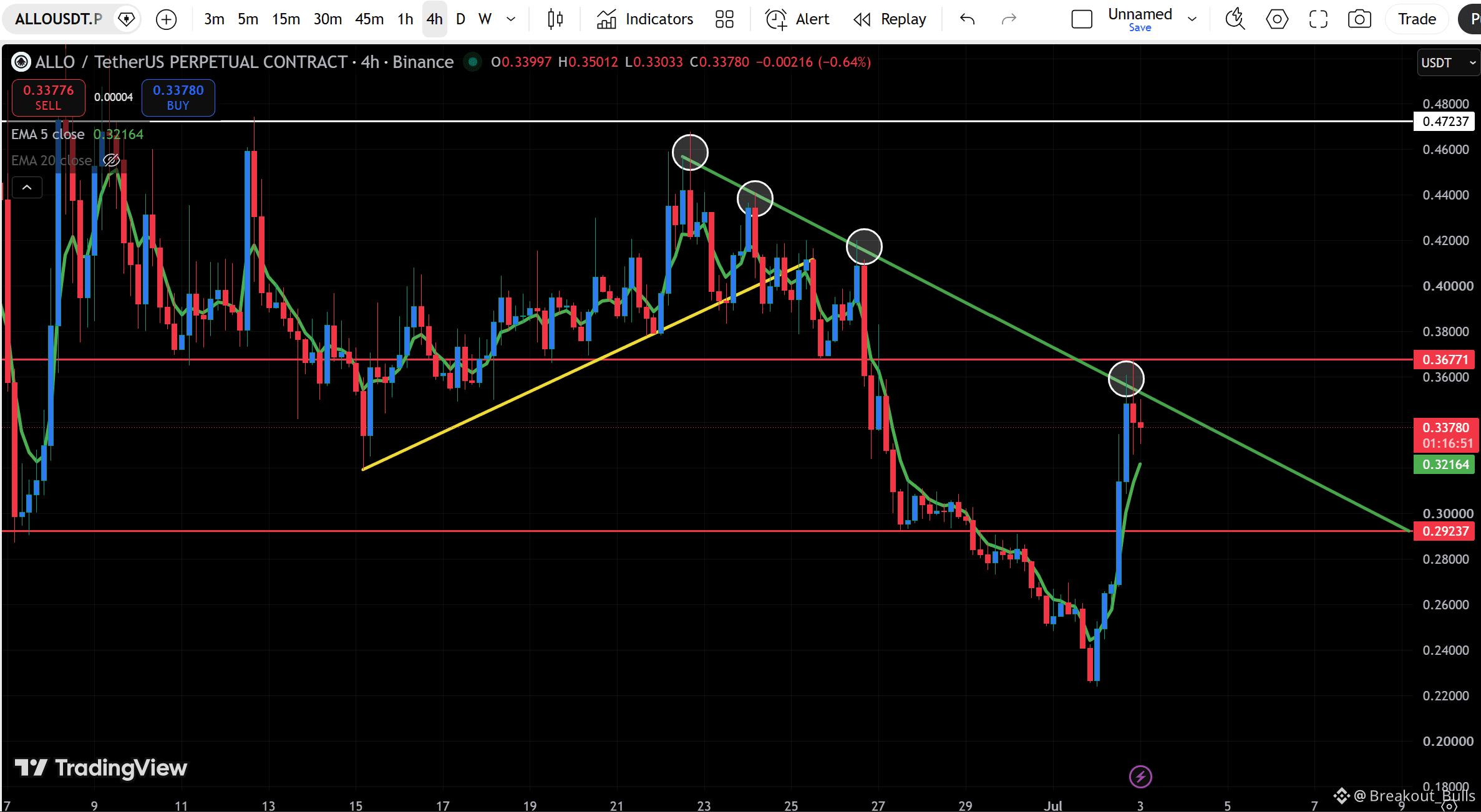Screen dimensions: 1481x812
Task: Open indicator templates grid icon
Action: pyautogui.click(x=724, y=19)
